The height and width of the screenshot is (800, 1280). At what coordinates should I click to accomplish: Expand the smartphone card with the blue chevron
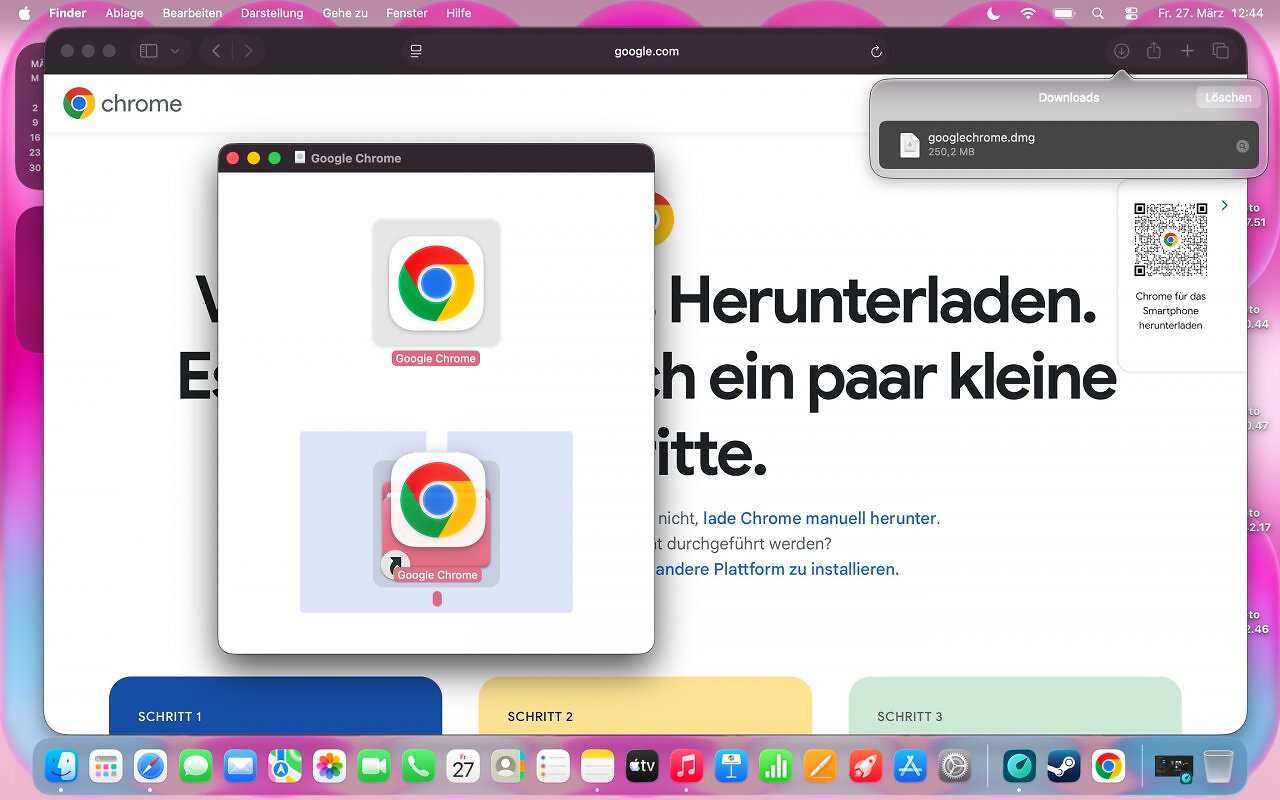1225,206
